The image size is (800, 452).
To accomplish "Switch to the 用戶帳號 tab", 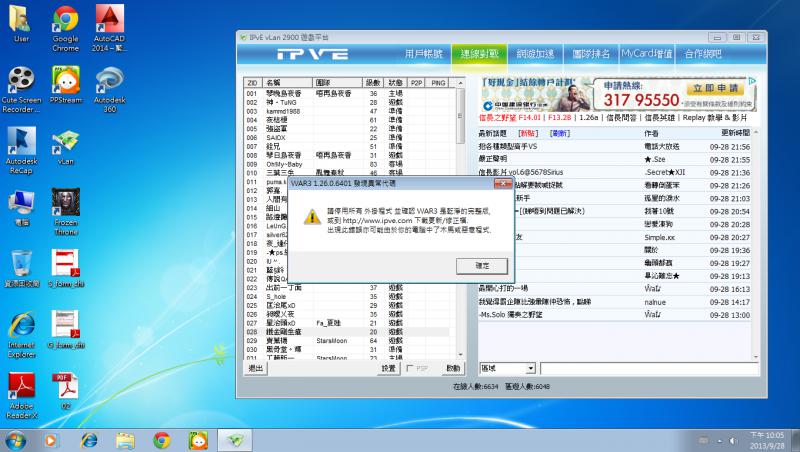I will click(x=426, y=53).
